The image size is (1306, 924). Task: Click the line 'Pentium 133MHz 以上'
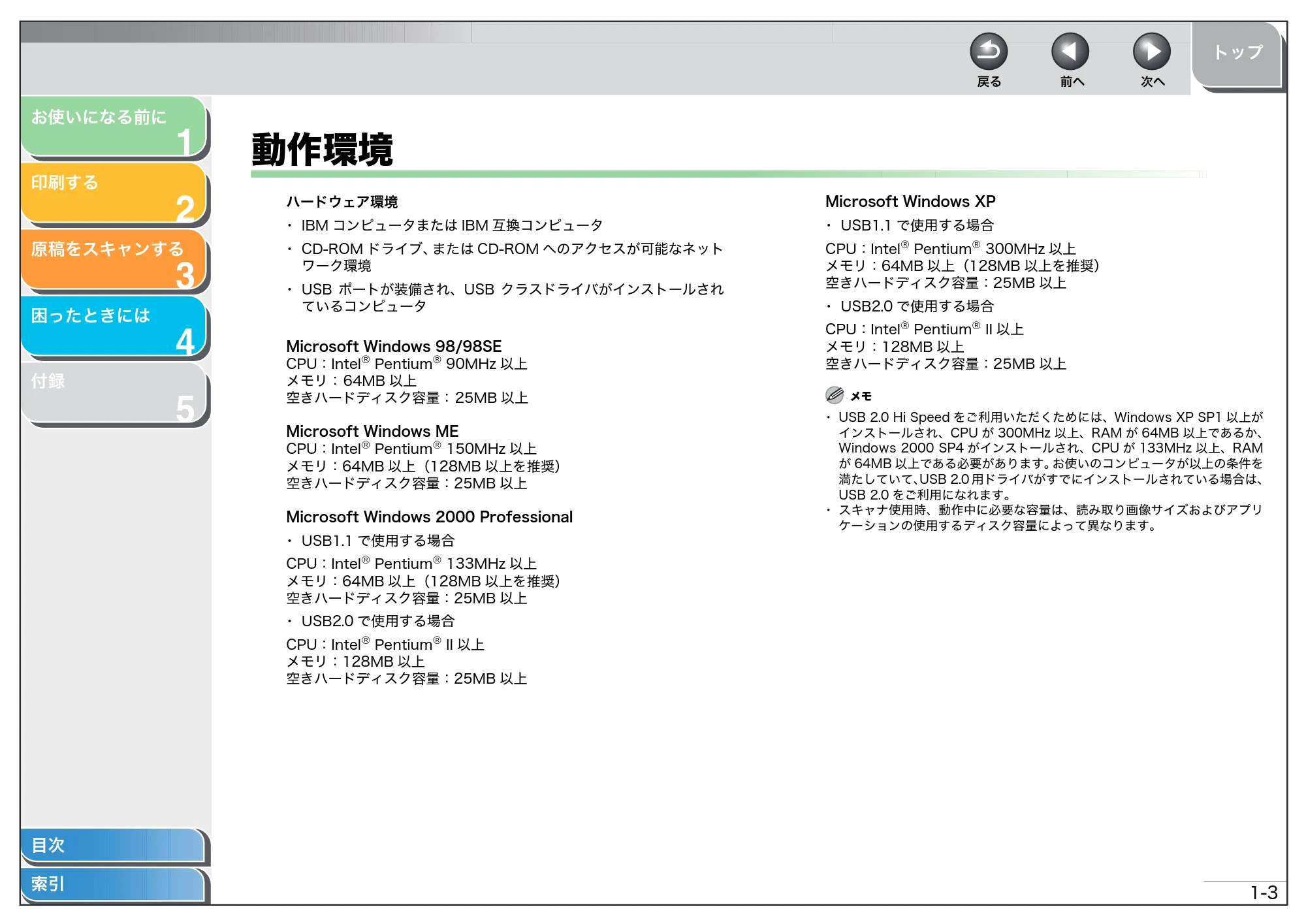411,564
